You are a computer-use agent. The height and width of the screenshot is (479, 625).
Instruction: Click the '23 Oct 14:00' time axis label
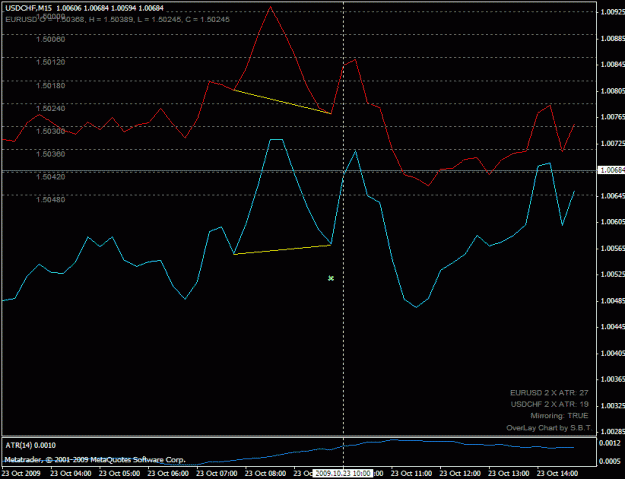(557, 473)
